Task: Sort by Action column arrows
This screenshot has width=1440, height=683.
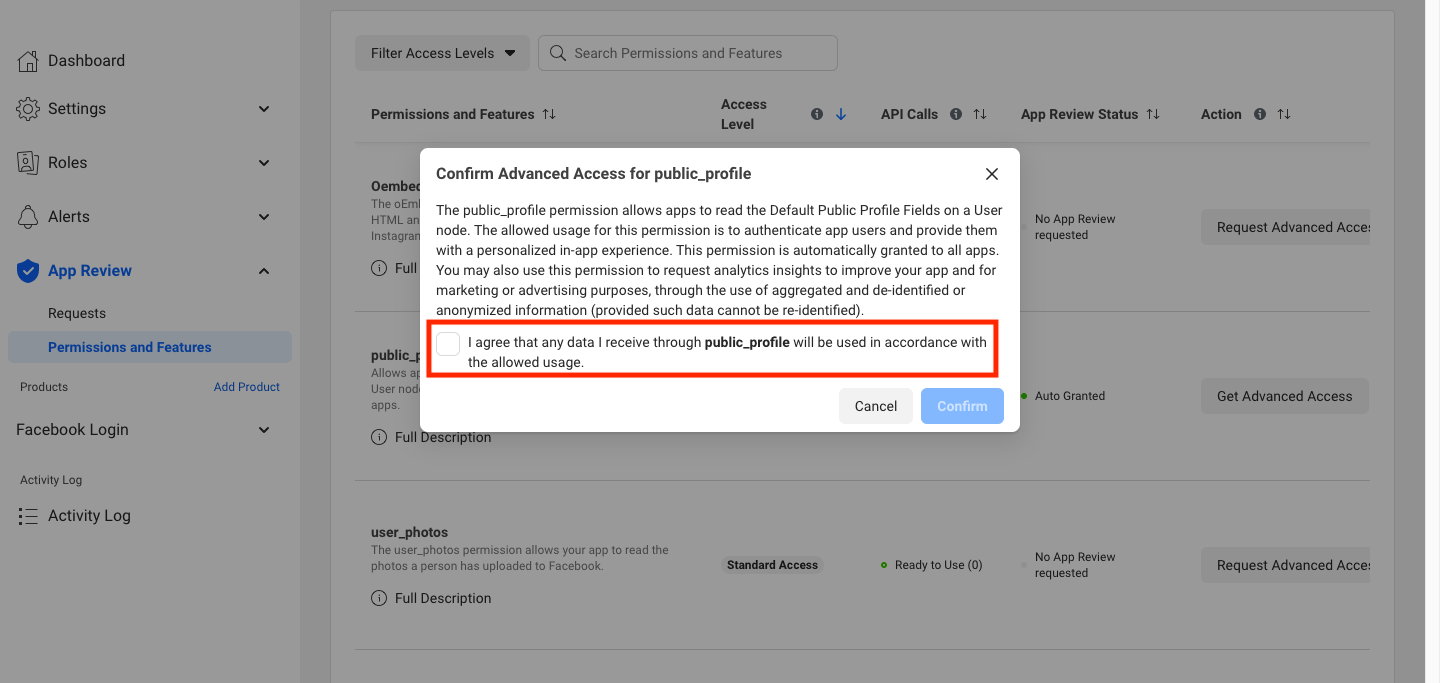Action: pyautogui.click(x=1284, y=114)
